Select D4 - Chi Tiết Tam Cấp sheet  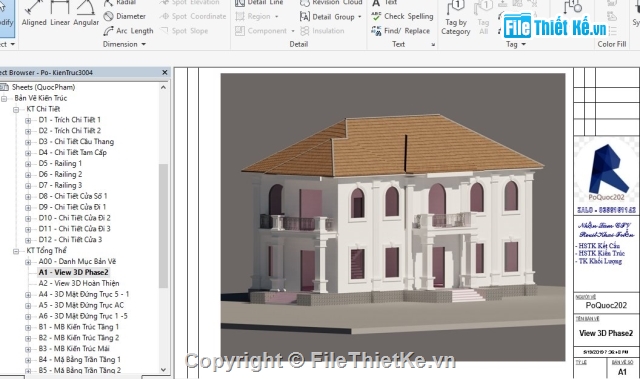tap(72, 152)
